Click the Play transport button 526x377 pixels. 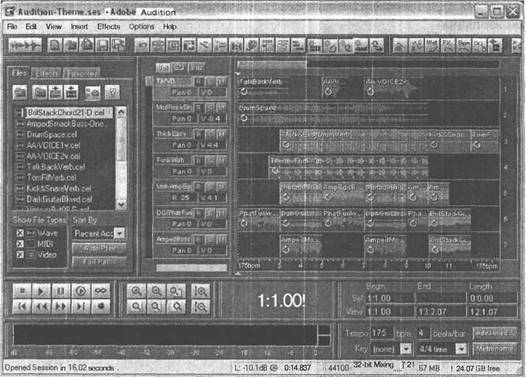coord(41,291)
